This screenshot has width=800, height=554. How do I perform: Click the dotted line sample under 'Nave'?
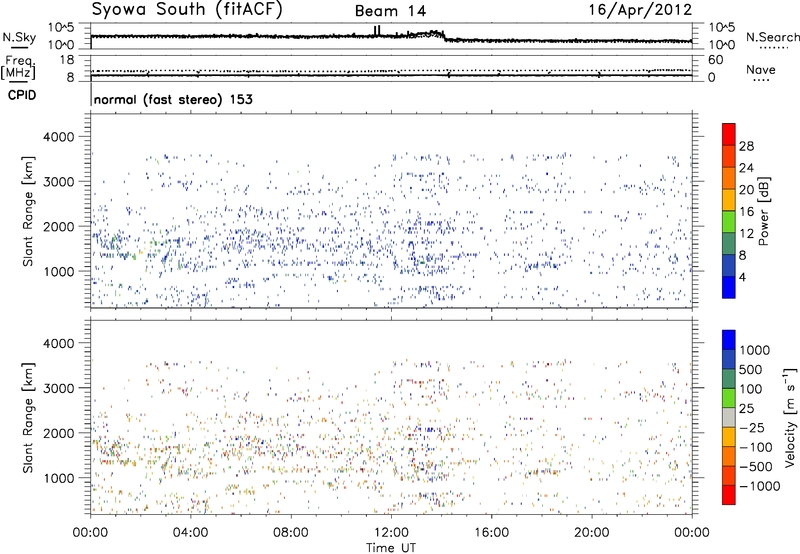pos(761,80)
